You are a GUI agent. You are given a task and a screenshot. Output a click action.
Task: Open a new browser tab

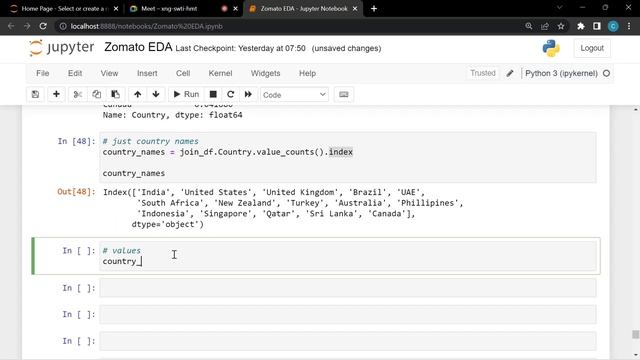(x=374, y=9)
